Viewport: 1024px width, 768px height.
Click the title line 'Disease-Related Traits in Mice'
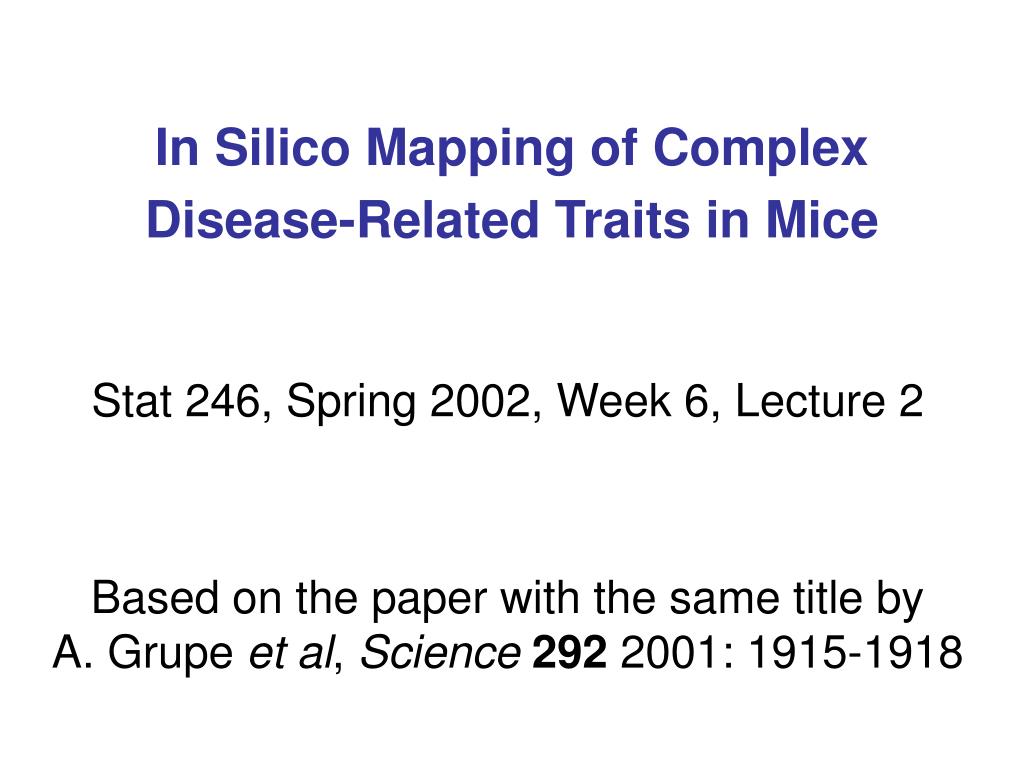(x=512, y=219)
